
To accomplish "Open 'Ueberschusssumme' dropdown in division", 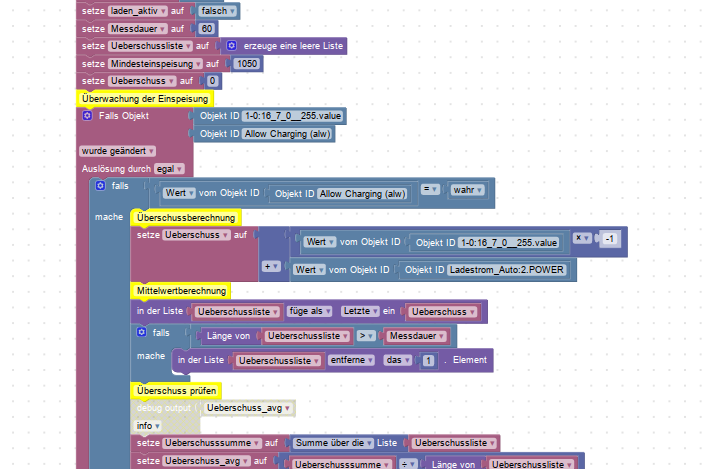I will 341,464.
